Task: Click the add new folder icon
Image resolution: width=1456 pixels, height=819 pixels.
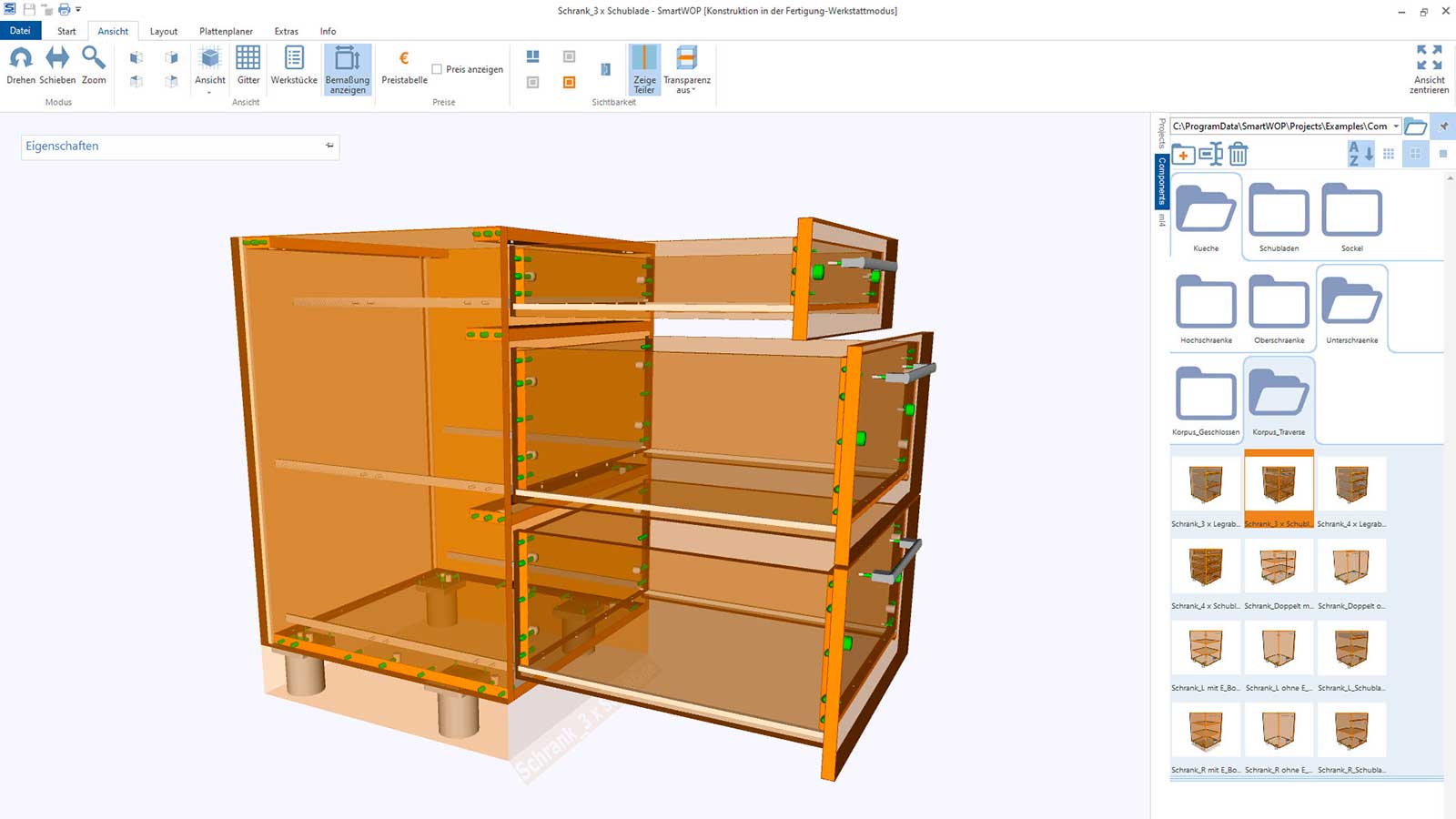Action: [x=1183, y=154]
